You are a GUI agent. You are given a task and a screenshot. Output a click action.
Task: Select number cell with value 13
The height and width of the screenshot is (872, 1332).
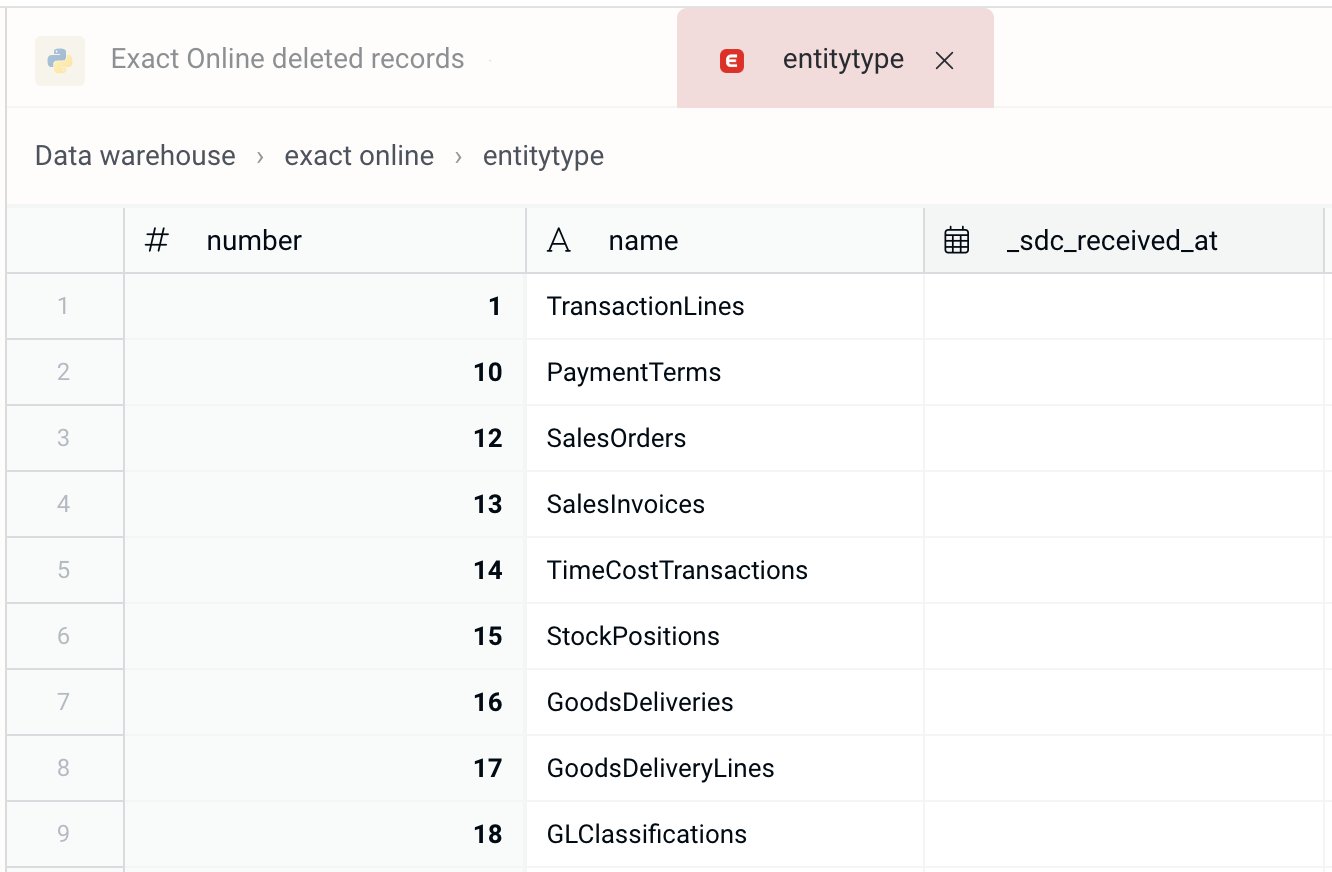click(325, 504)
